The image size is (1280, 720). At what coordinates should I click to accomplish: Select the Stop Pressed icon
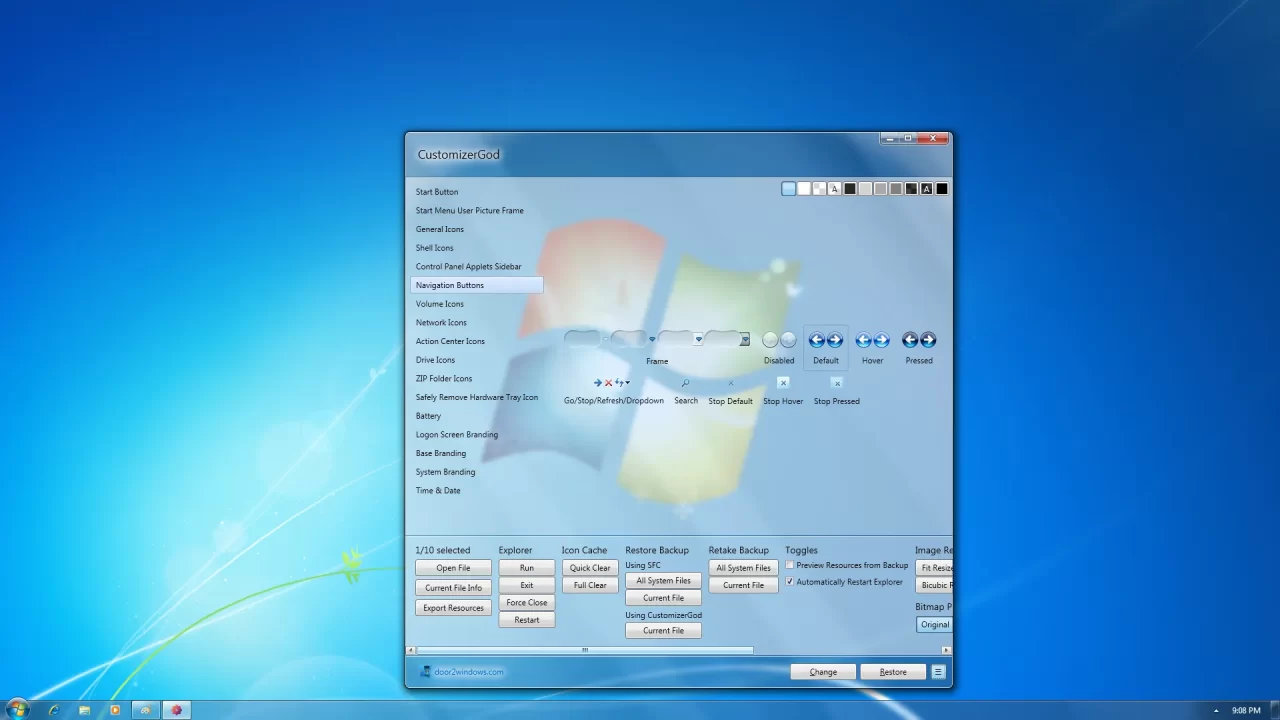[836, 382]
